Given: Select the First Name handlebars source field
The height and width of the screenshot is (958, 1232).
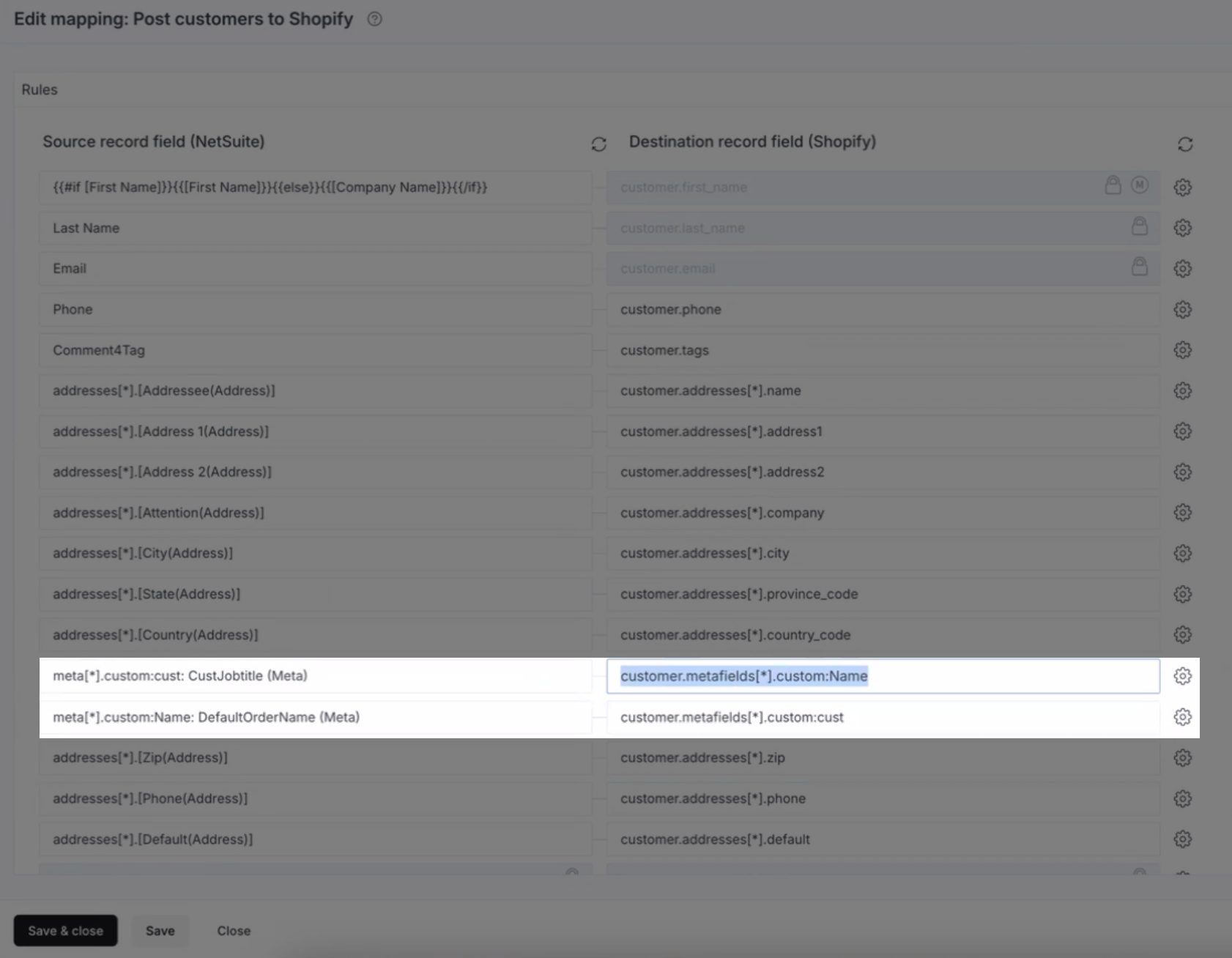Looking at the screenshot, I should 315,187.
